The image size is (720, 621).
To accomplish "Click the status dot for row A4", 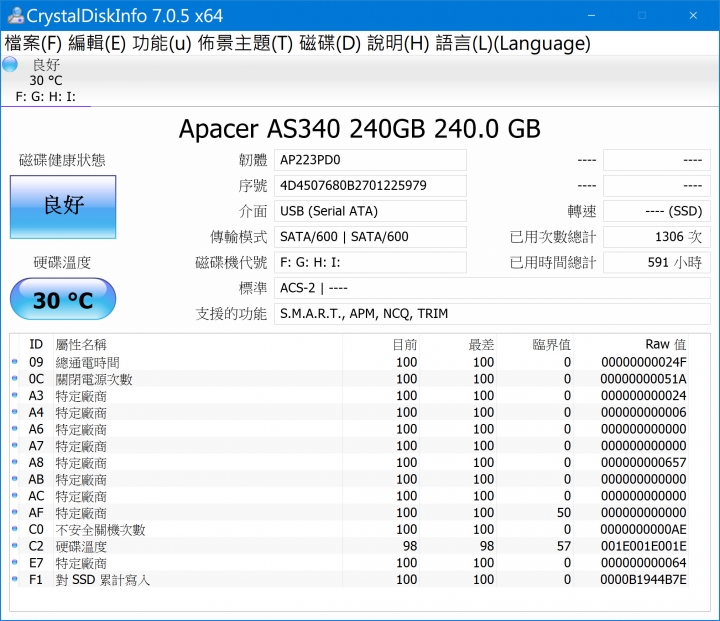I will (x=15, y=412).
